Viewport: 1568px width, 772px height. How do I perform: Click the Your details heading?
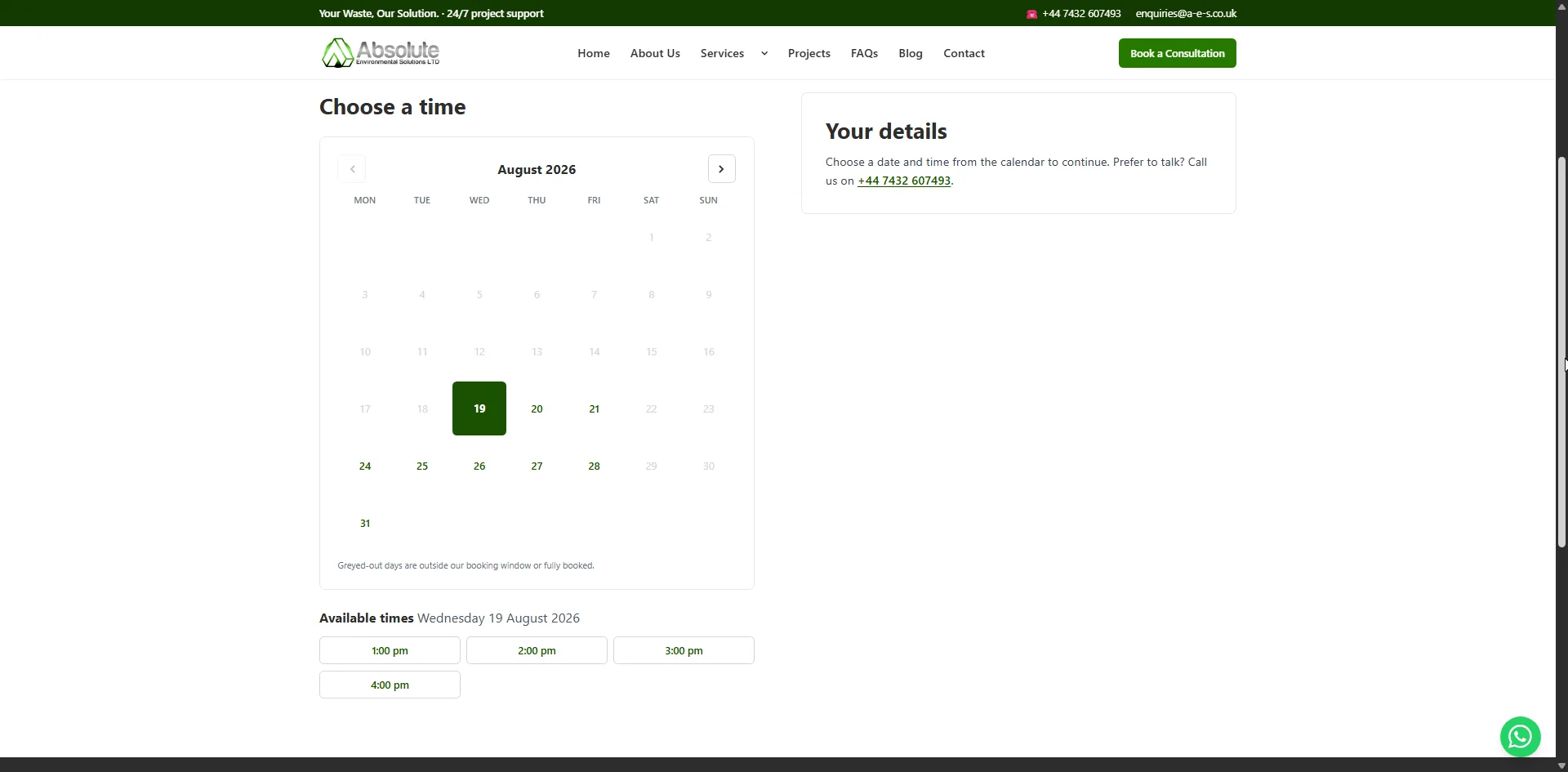[886, 132]
